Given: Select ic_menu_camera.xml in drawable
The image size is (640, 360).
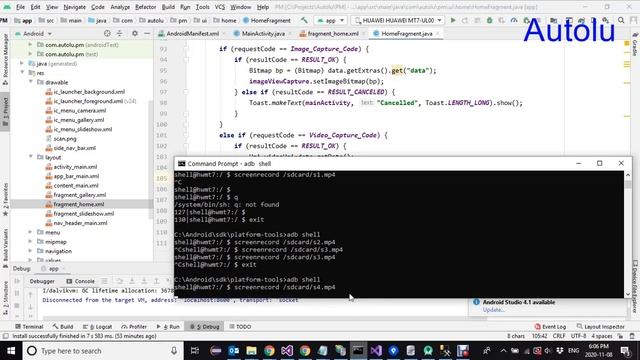Looking at the screenshot, I should point(80,110).
